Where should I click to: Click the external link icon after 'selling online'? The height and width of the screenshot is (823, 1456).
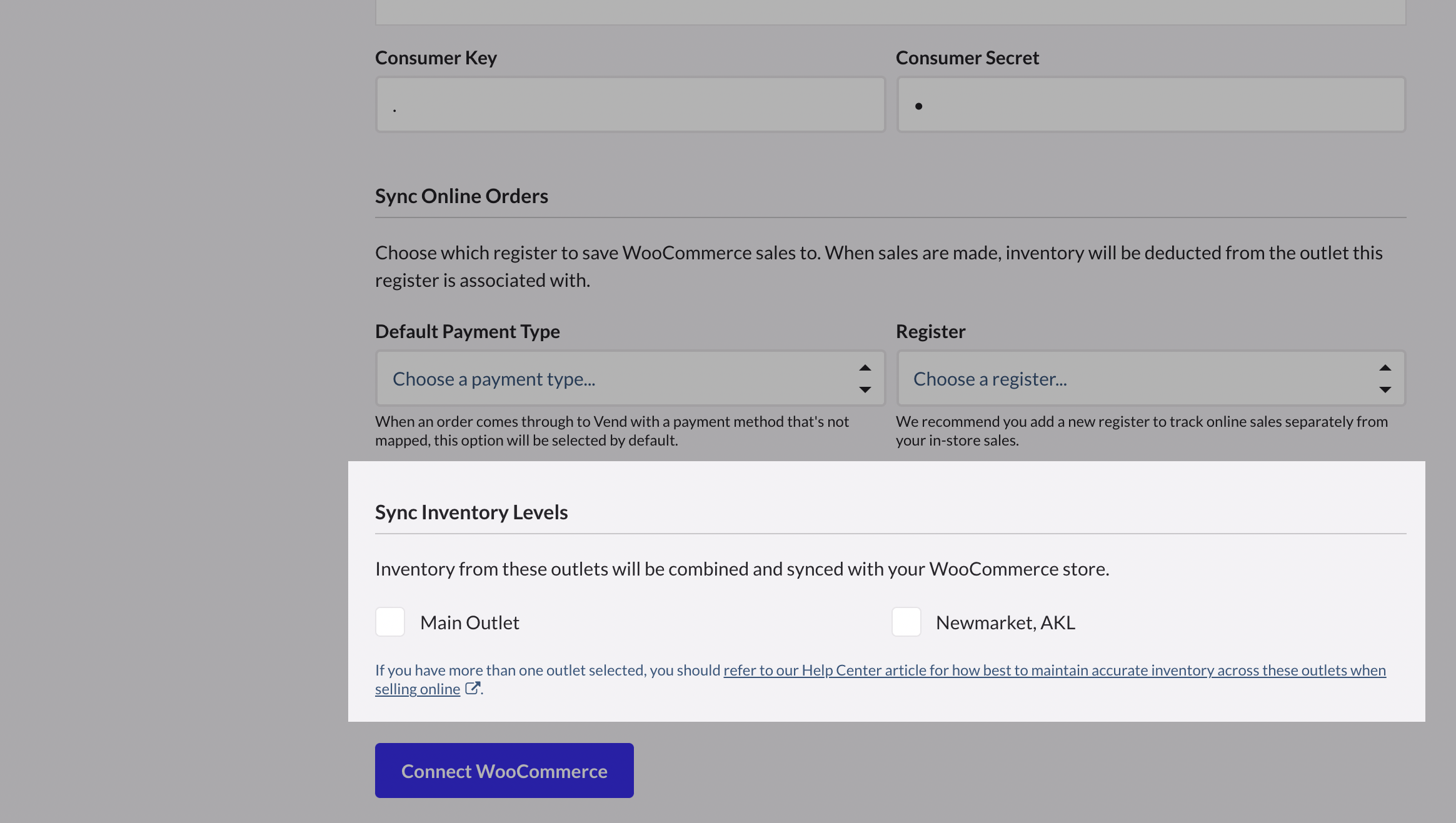pos(473,688)
